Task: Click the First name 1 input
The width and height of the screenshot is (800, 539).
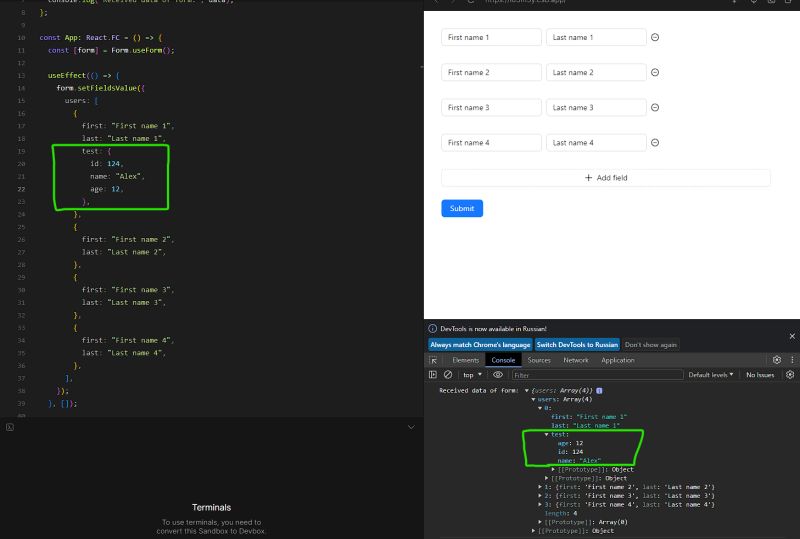Action: point(491,37)
